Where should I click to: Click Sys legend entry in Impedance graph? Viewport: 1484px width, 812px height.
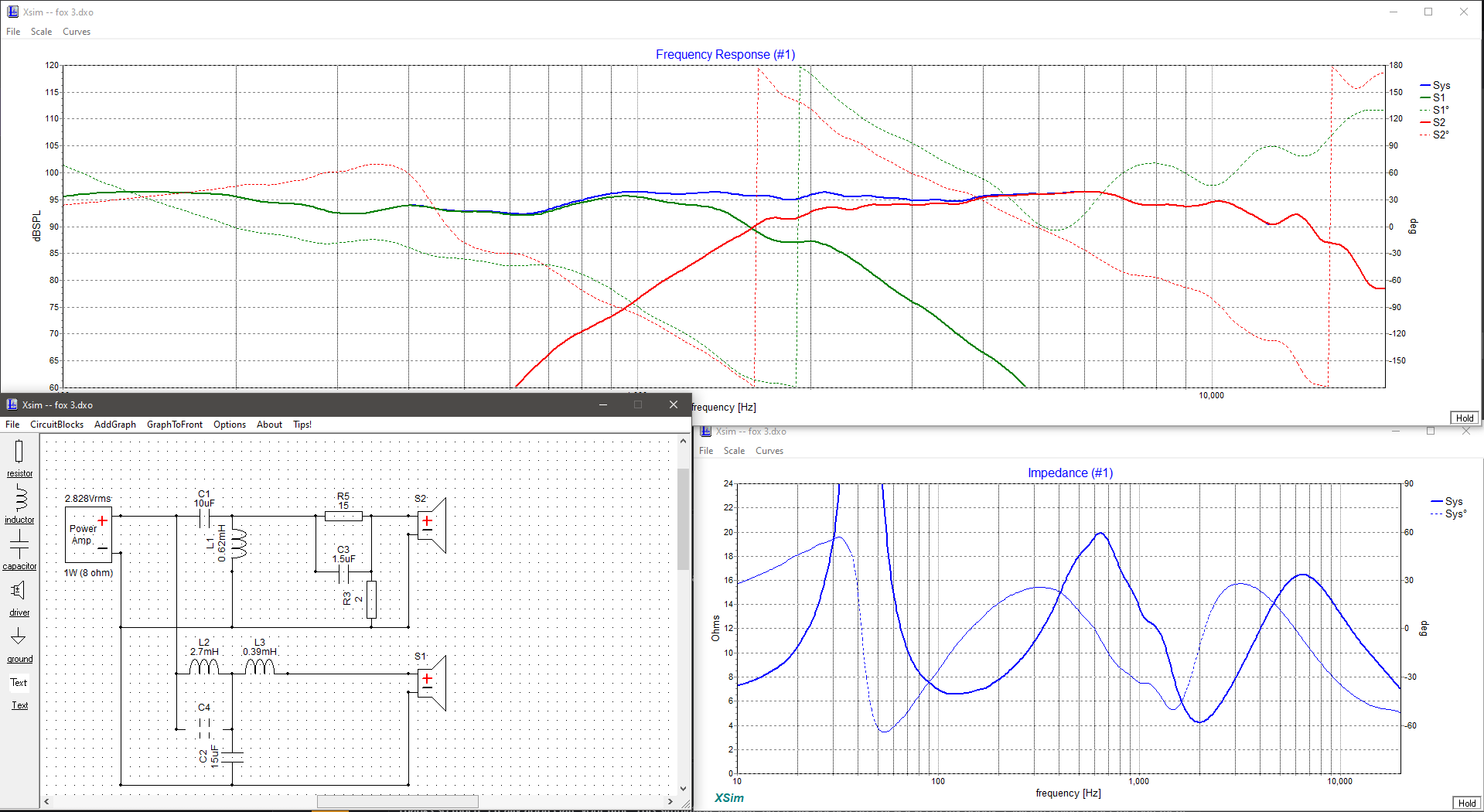[1447, 501]
